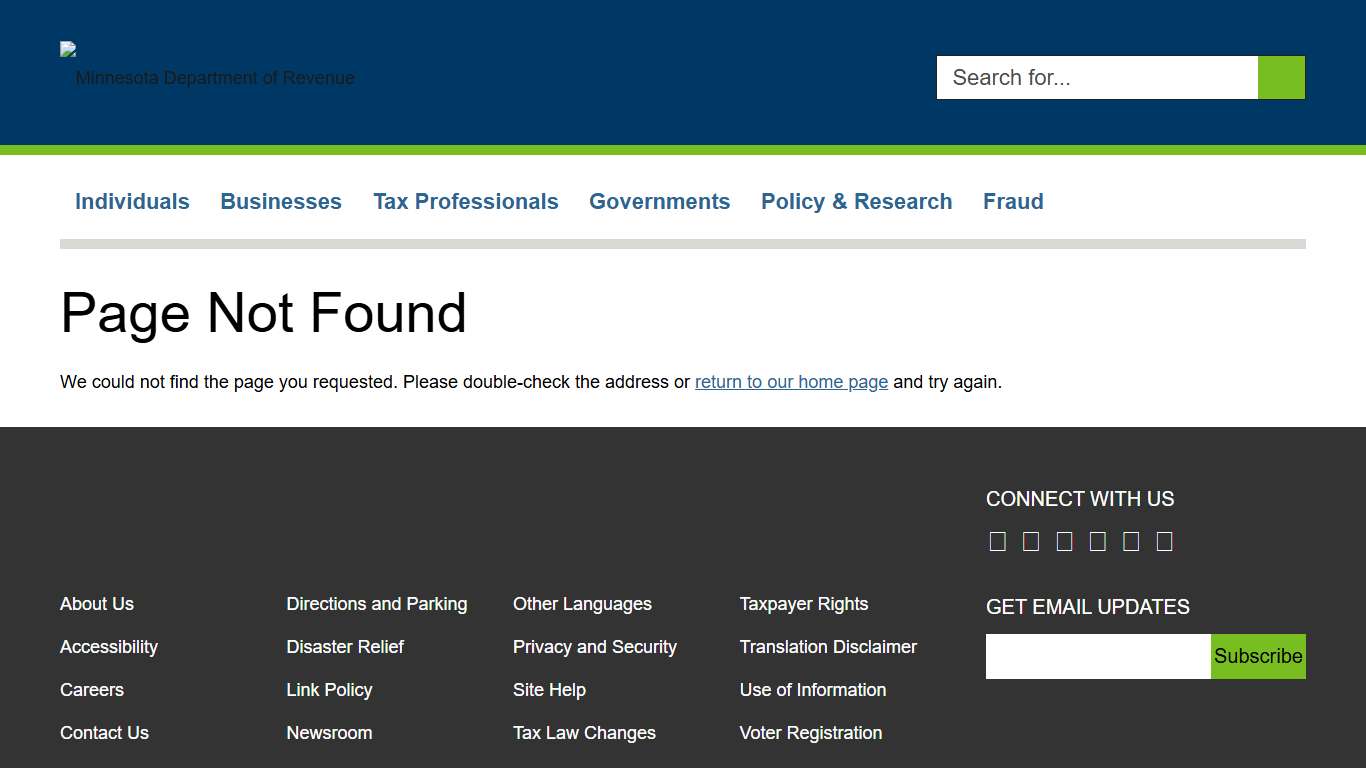This screenshot has height=768, width=1366.
Task: Click the Subscribe button
Action: (x=1258, y=656)
